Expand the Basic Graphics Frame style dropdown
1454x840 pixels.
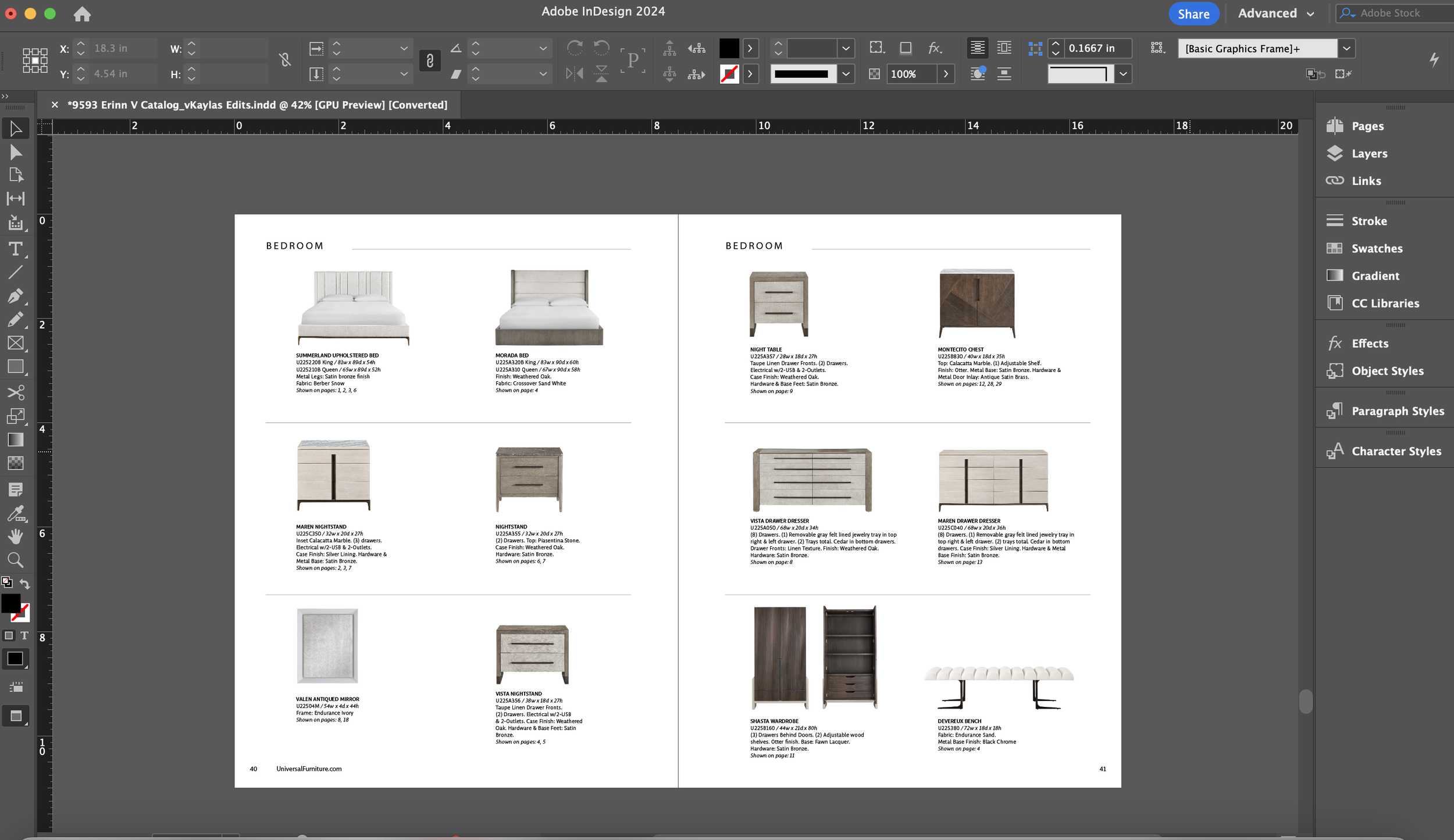pos(1346,49)
